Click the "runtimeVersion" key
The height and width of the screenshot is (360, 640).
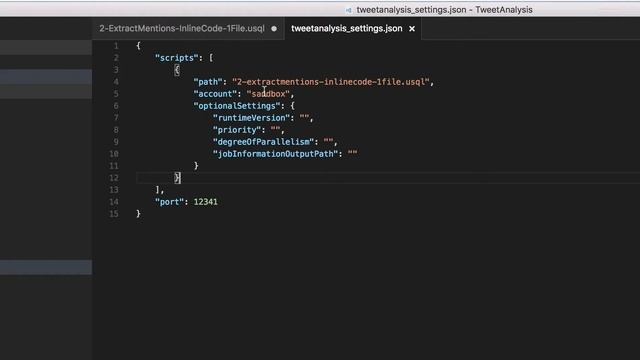[251, 118]
